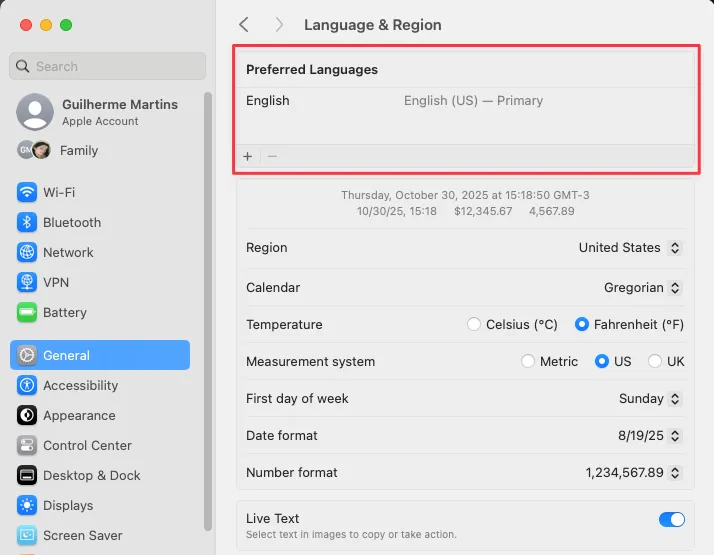Click the 10/30/25, 15:18 short date
The width and height of the screenshot is (714, 555).
[x=397, y=211]
